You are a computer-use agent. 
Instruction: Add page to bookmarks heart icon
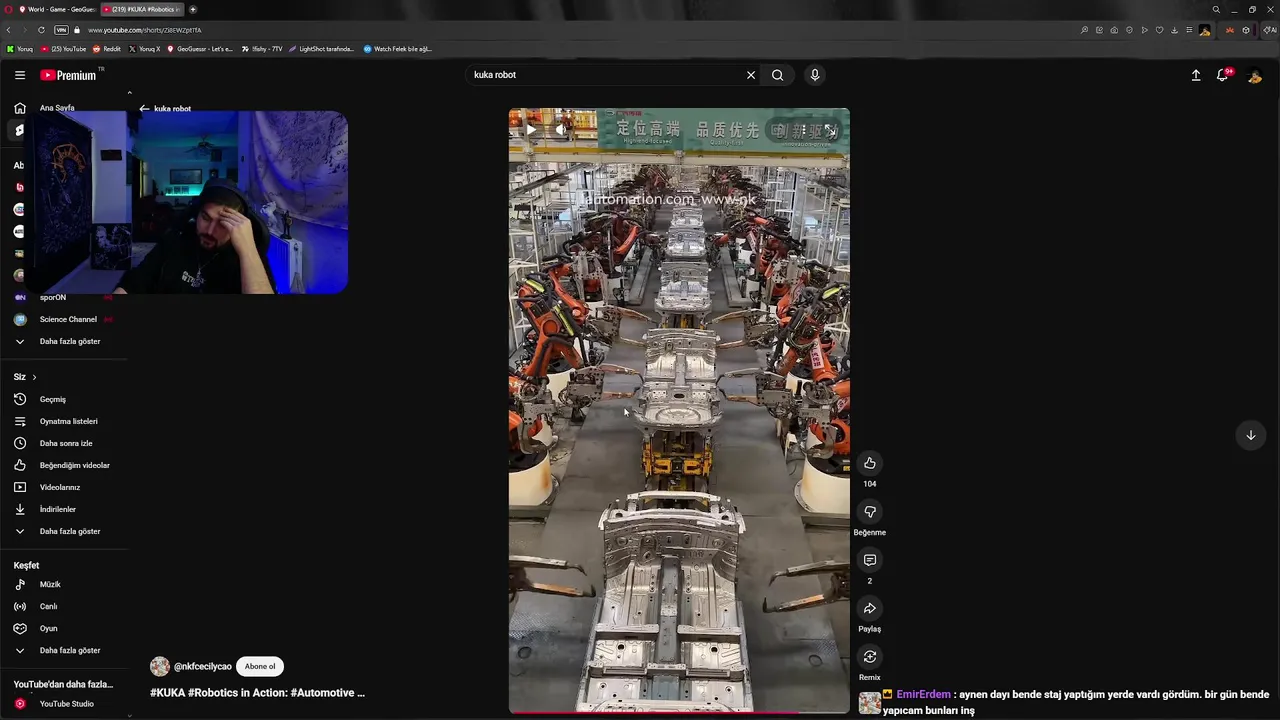pyautogui.click(x=1159, y=30)
